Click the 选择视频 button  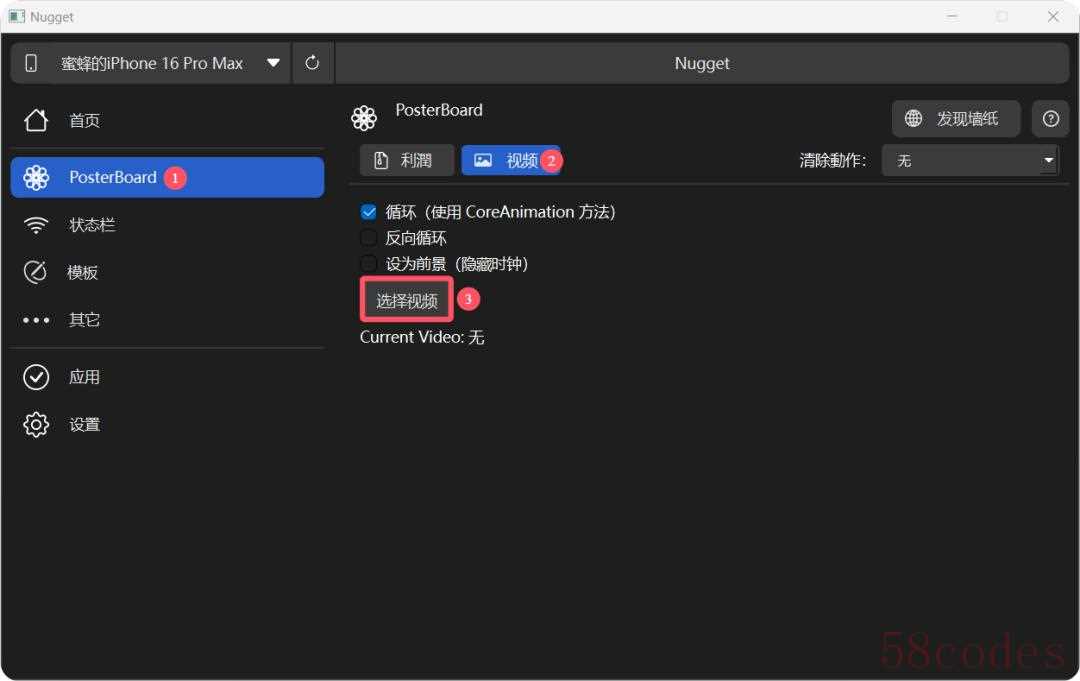407,300
